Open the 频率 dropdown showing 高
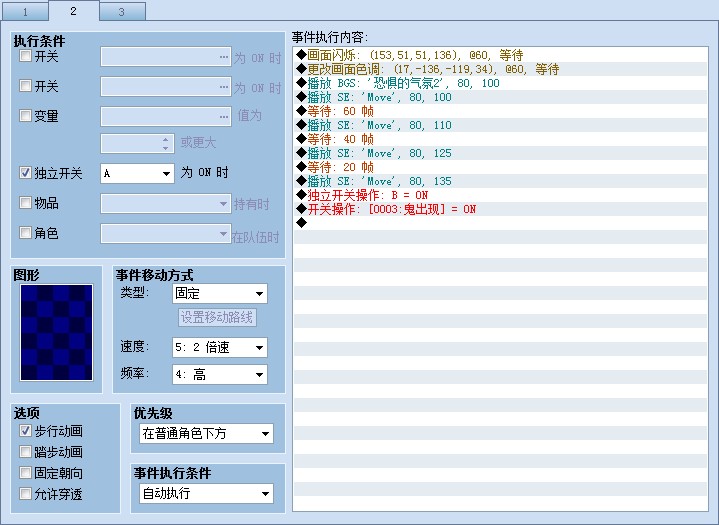 pyautogui.click(x=220, y=374)
